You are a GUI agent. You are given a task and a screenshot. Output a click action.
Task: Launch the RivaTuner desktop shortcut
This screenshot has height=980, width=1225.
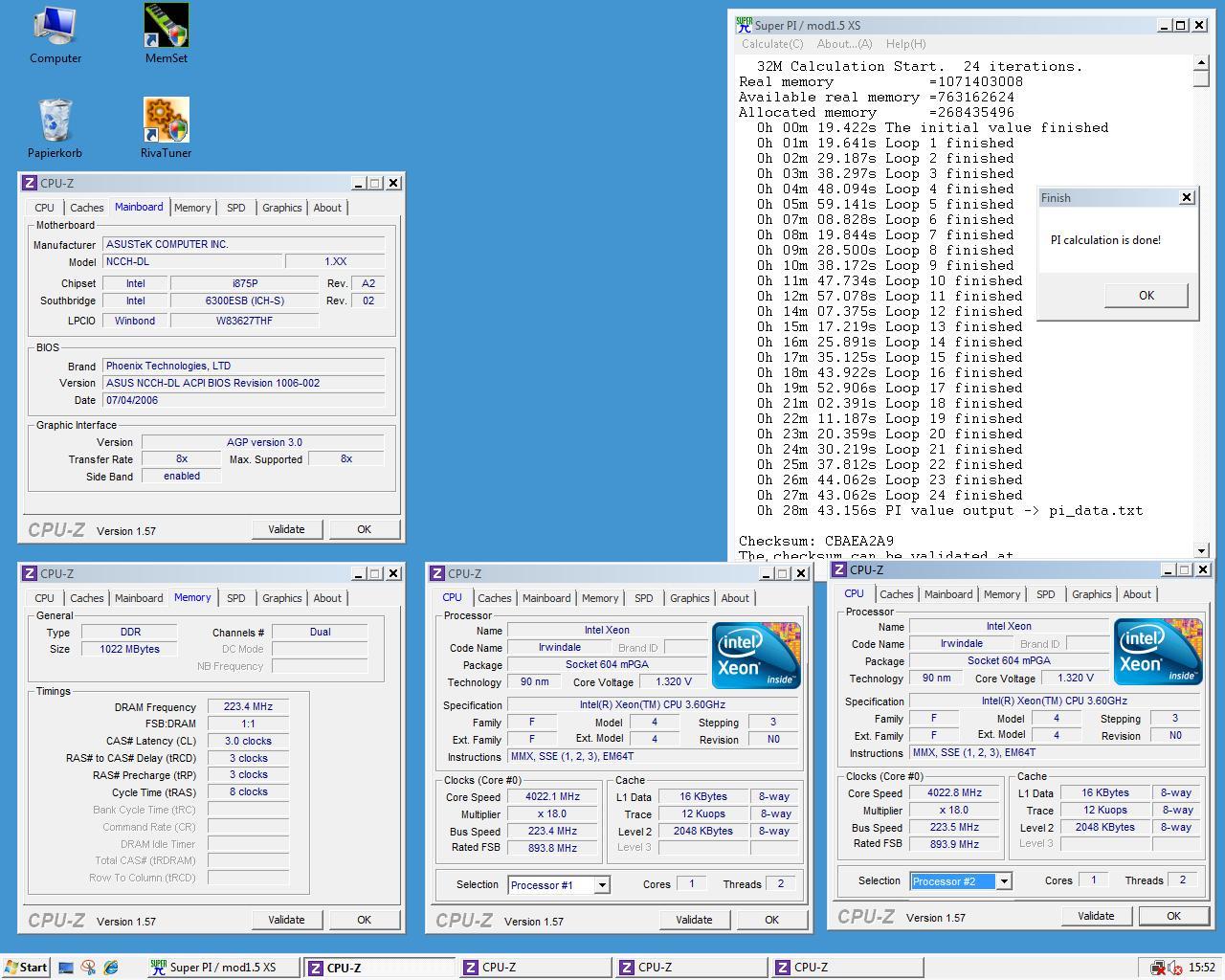[166, 128]
